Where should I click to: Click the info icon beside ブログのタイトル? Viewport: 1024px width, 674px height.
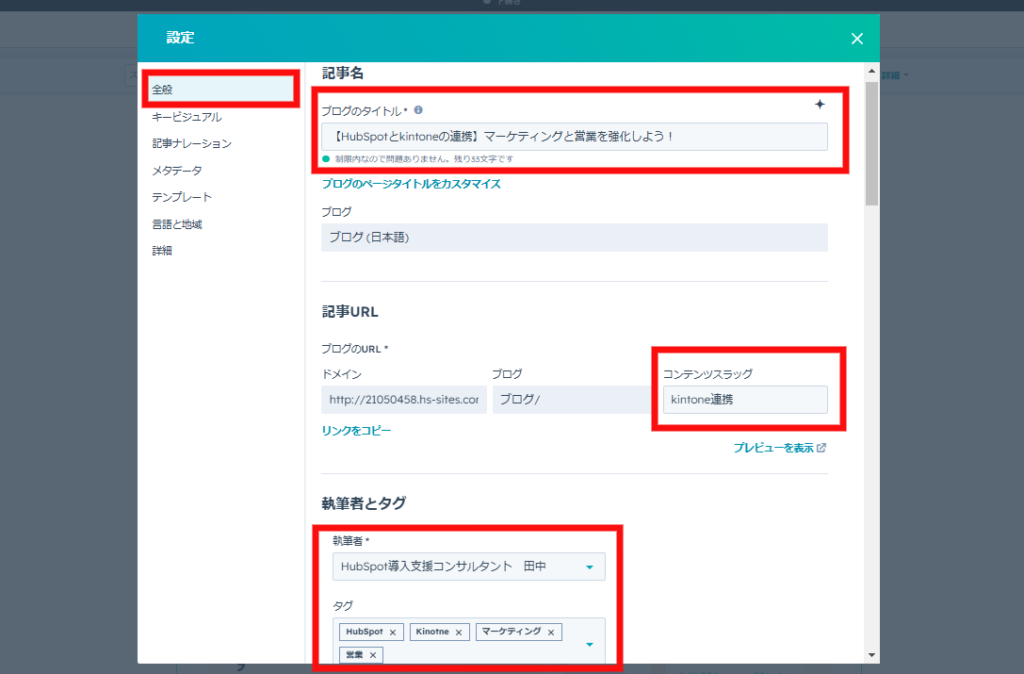coord(418,110)
